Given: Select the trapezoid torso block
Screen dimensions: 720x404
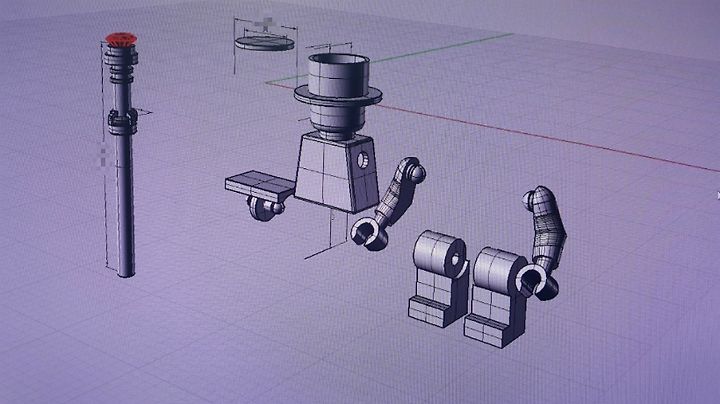Looking at the screenshot, I should tap(337, 173).
